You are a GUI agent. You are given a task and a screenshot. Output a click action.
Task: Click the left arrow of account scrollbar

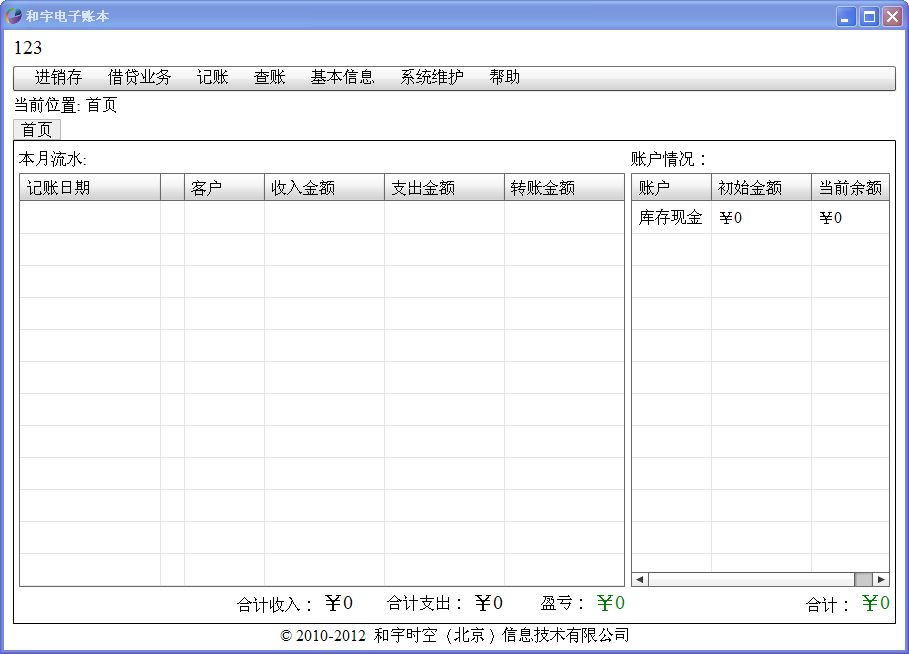click(x=640, y=579)
